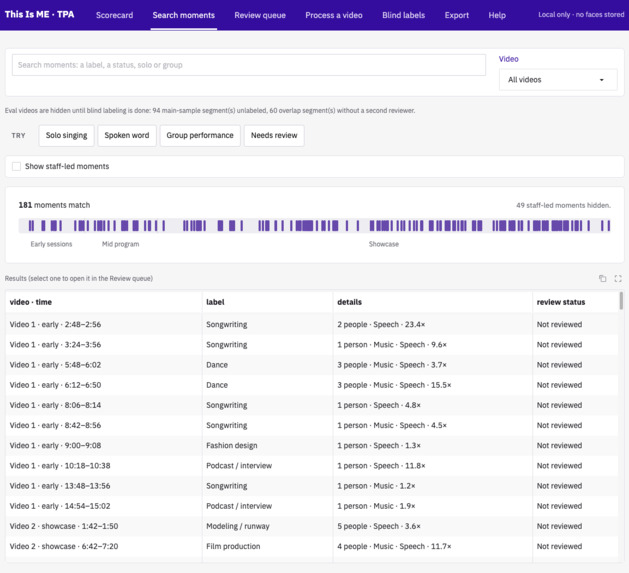
Task: Select row Video 1 · early · 14:54–15:02
Action: coord(312,506)
